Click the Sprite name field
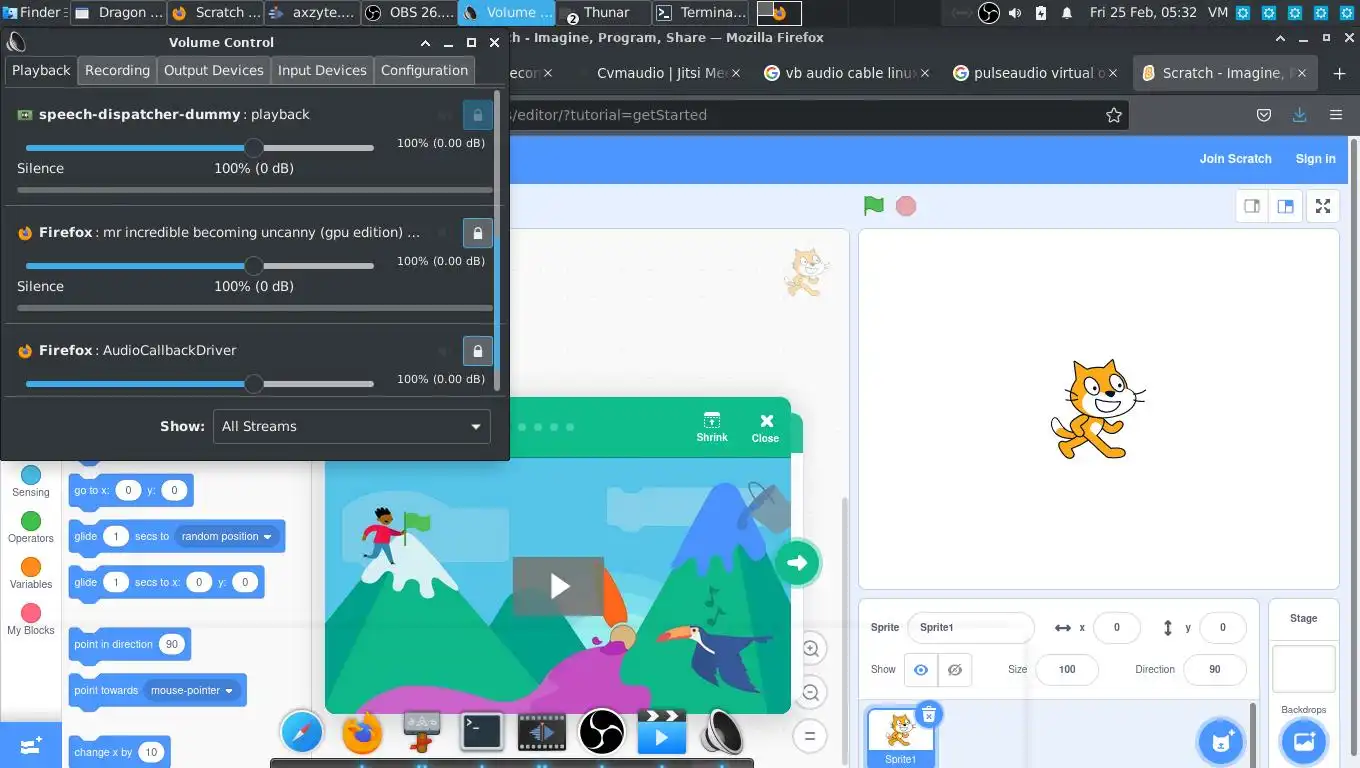The image size is (1360, 768). (970, 627)
